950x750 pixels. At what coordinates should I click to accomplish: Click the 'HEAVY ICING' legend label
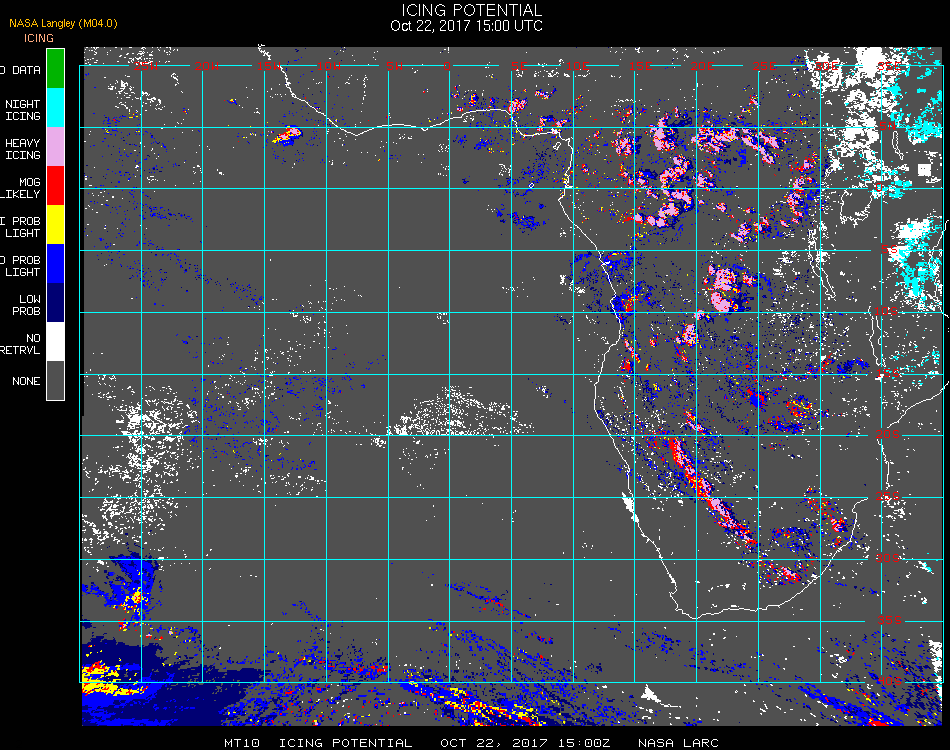[23, 149]
